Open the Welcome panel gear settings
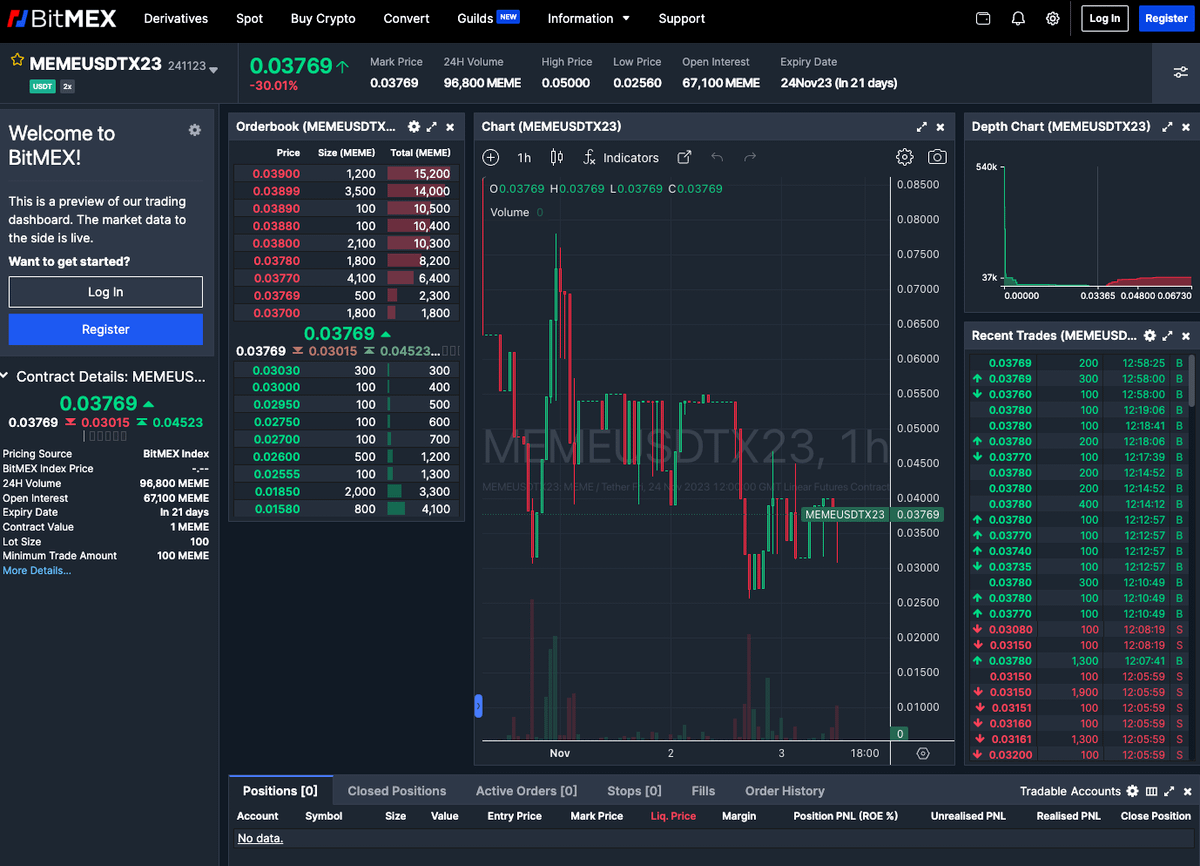Screen dimensions: 1200x866 coord(194,130)
